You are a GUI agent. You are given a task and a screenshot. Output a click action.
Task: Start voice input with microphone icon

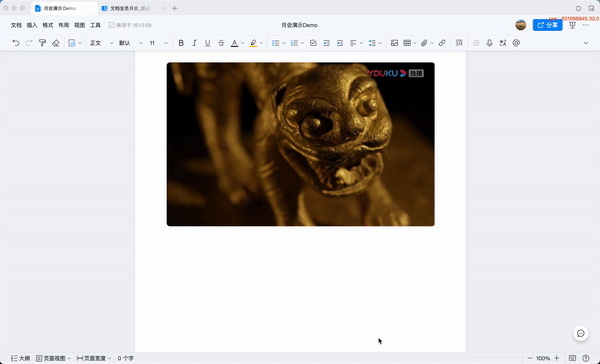pos(489,43)
